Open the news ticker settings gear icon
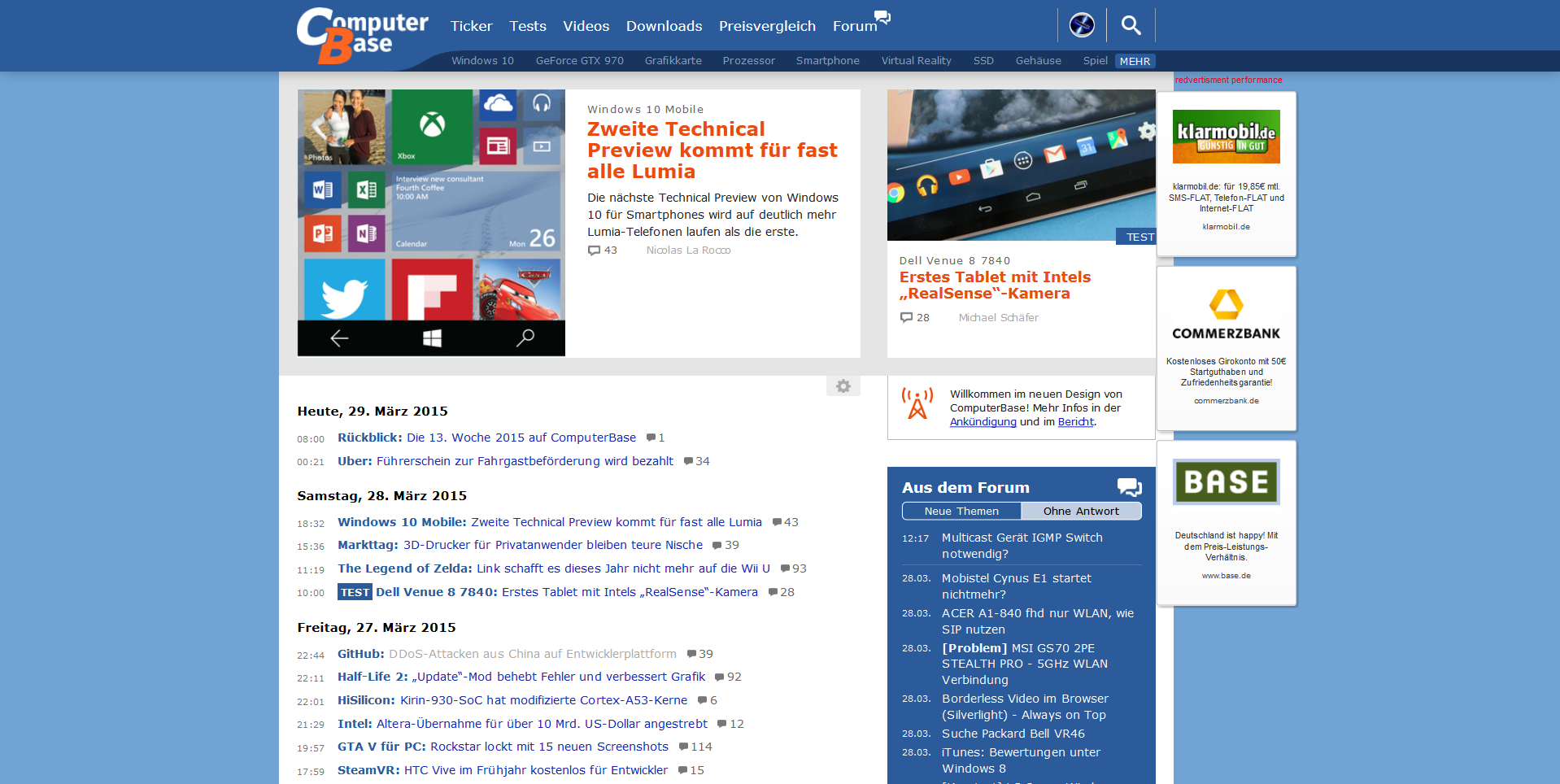Viewport: 1560px width, 784px height. (843, 386)
